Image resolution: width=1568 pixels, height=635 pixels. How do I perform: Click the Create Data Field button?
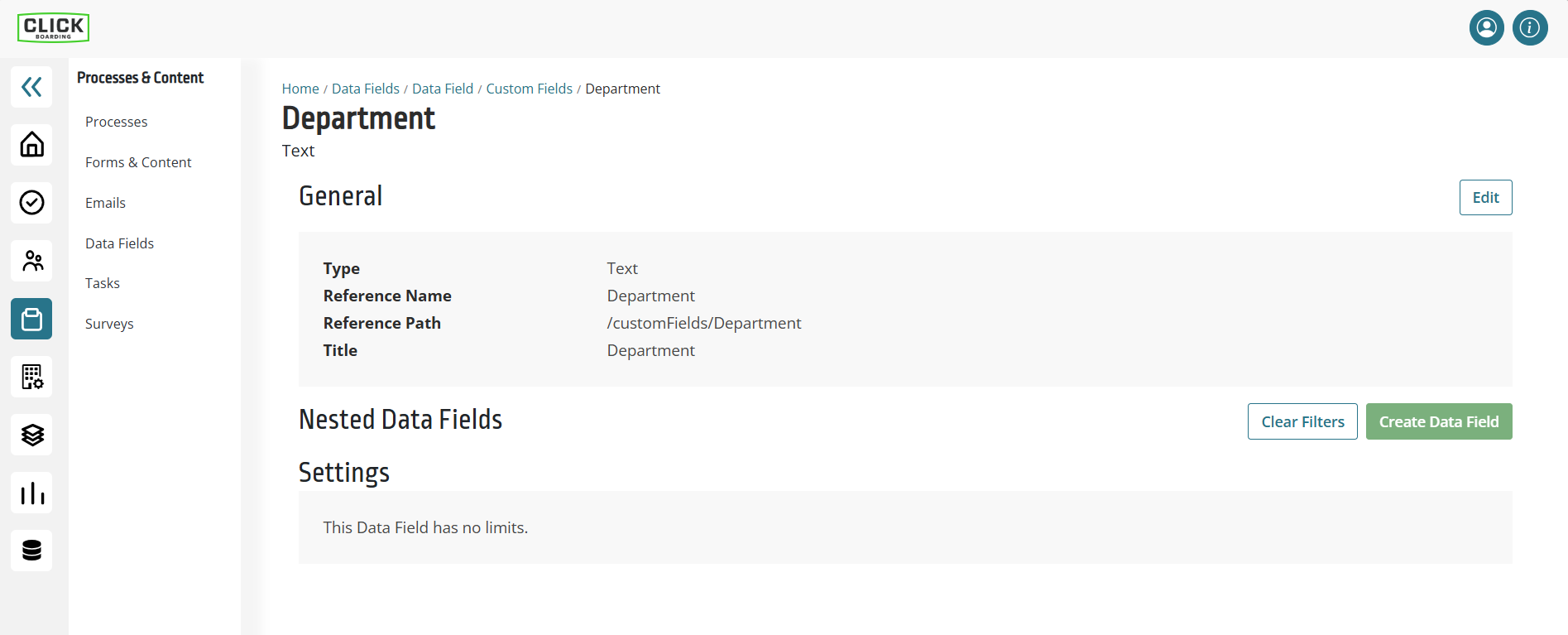1439,421
